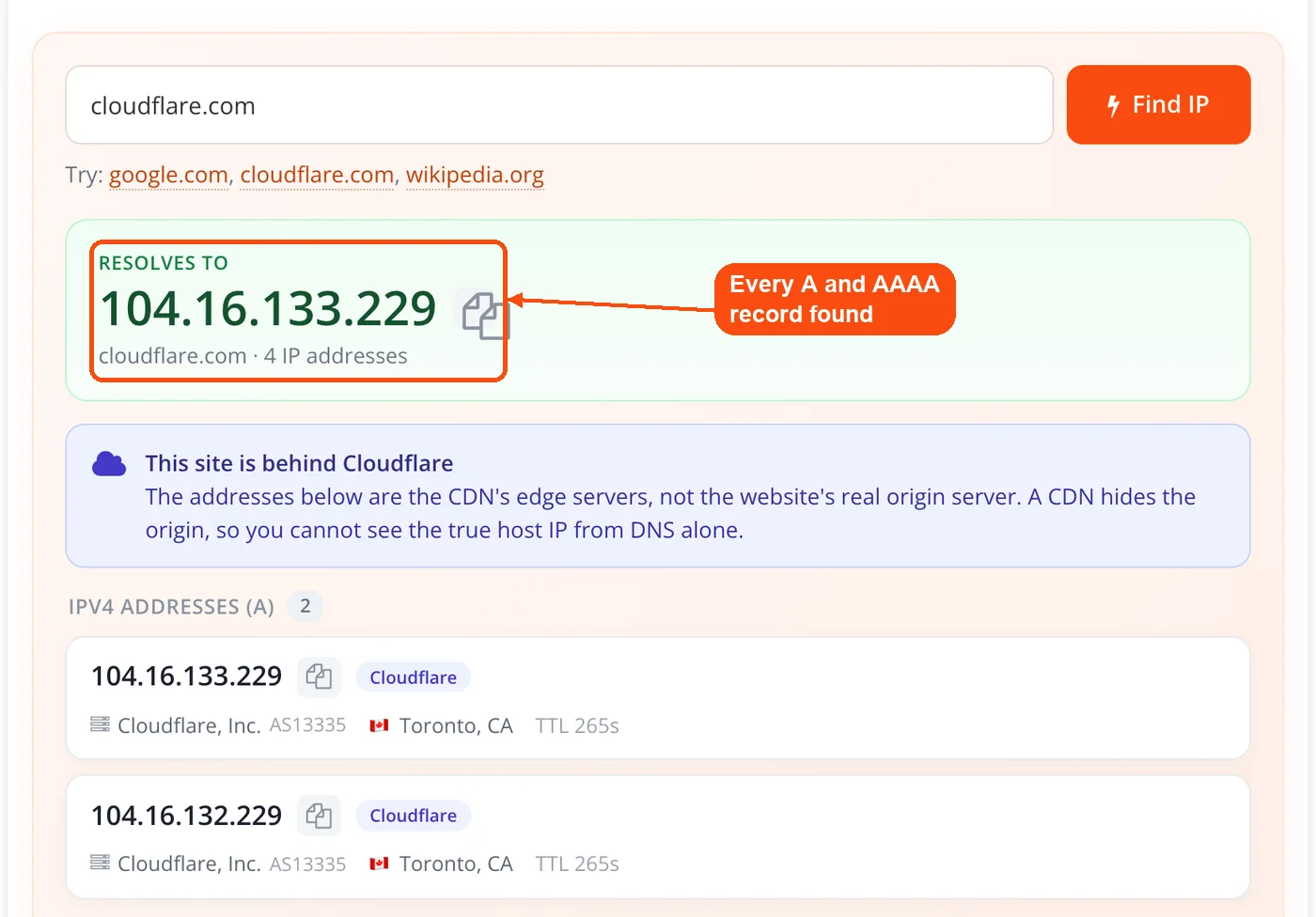Click the "IPV4 ADDRESSES (A)" heading
Image resolution: width=1316 pixels, height=917 pixels.
point(171,607)
